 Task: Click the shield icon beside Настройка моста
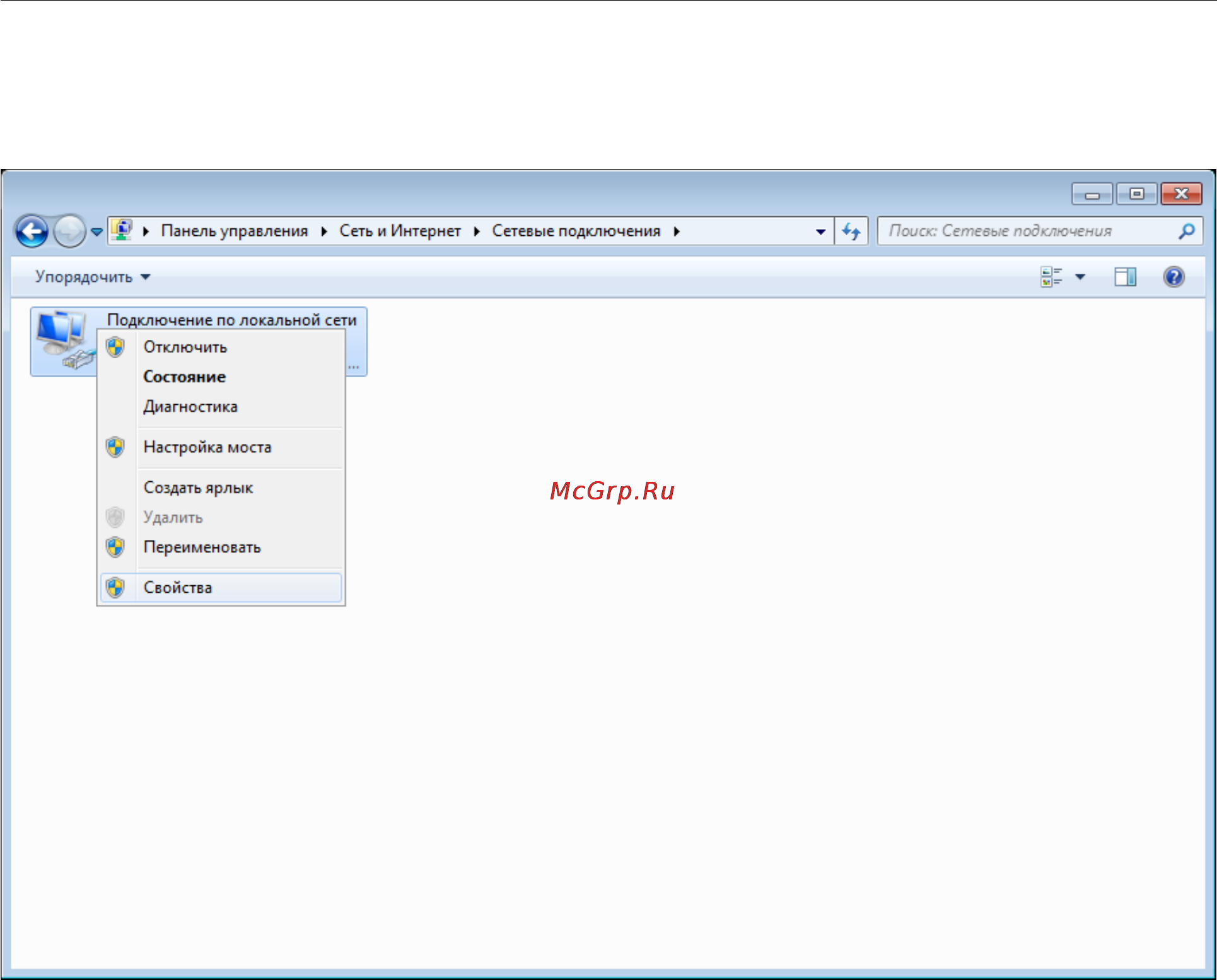(x=115, y=447)
